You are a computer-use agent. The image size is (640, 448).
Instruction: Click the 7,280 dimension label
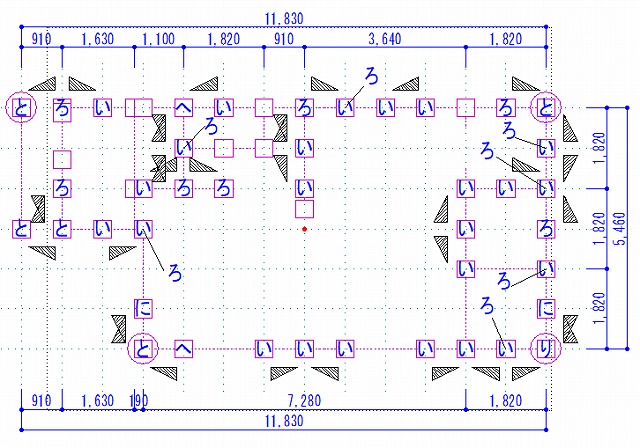pos(305,401)
